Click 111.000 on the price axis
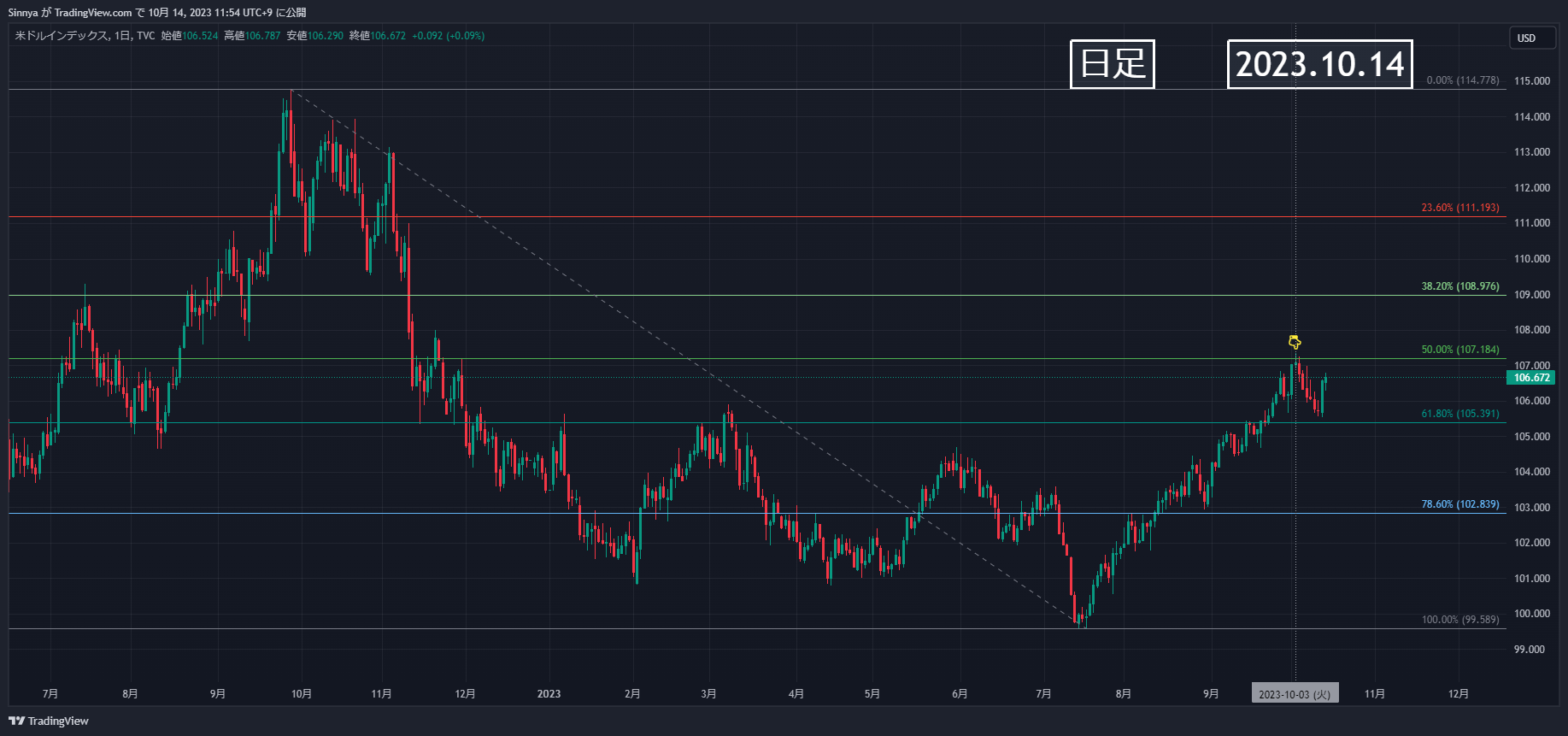Viewport: 1568px width, 736px height. click(1531, 223)
